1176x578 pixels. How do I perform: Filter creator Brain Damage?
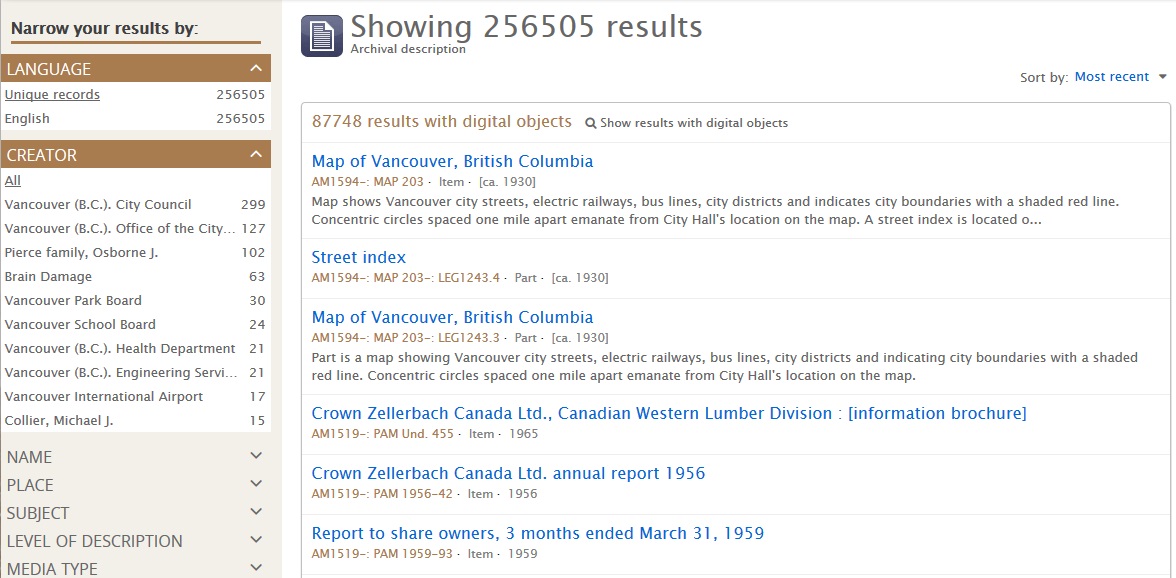[x=48, y=277]
